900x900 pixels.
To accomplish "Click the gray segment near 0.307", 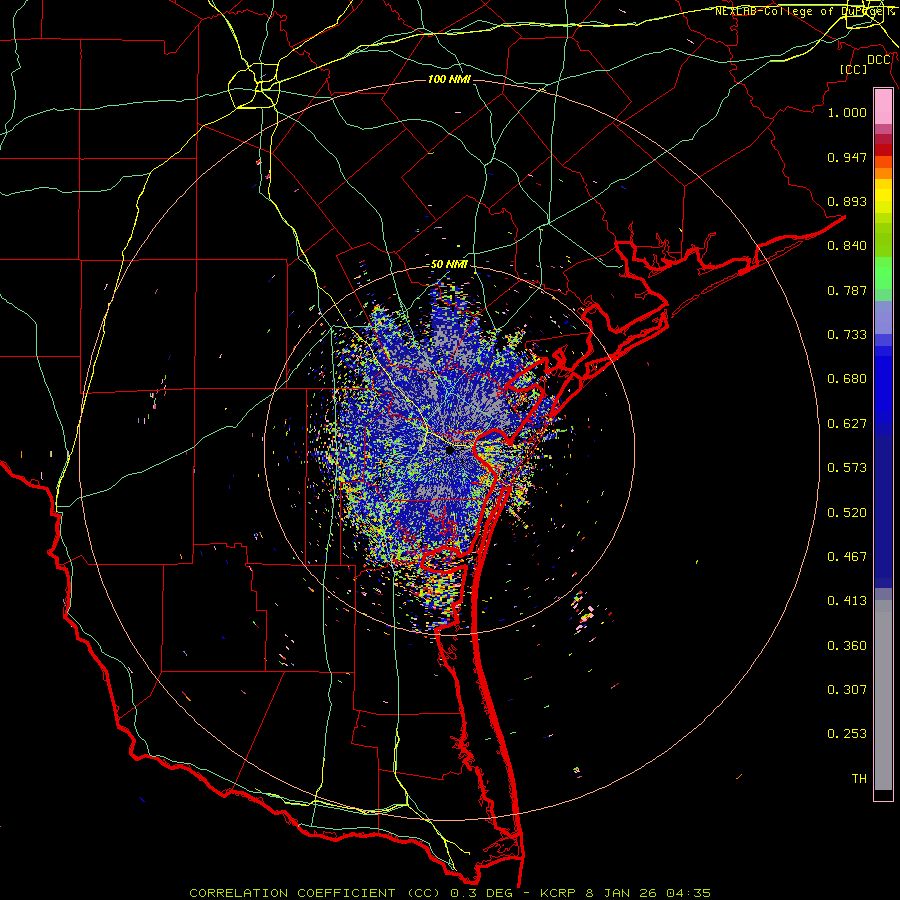I will click(x=883, y=695).
